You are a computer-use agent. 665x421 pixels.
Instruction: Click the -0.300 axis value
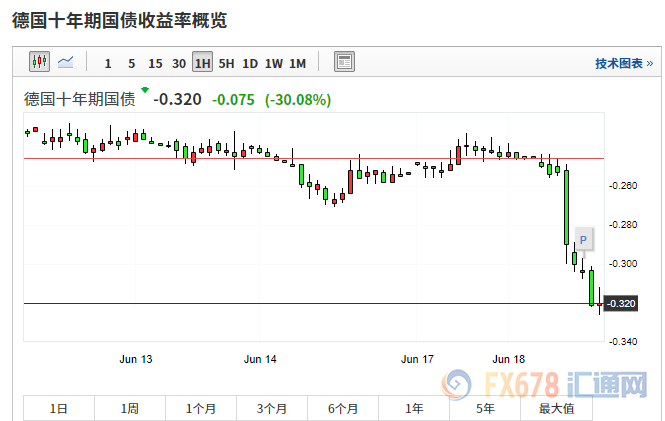click(623, 264)
